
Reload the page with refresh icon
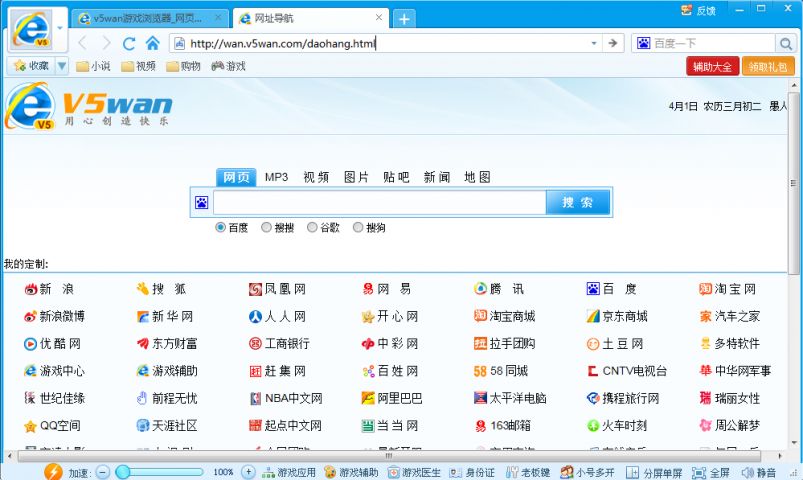(x=129, y=44)
